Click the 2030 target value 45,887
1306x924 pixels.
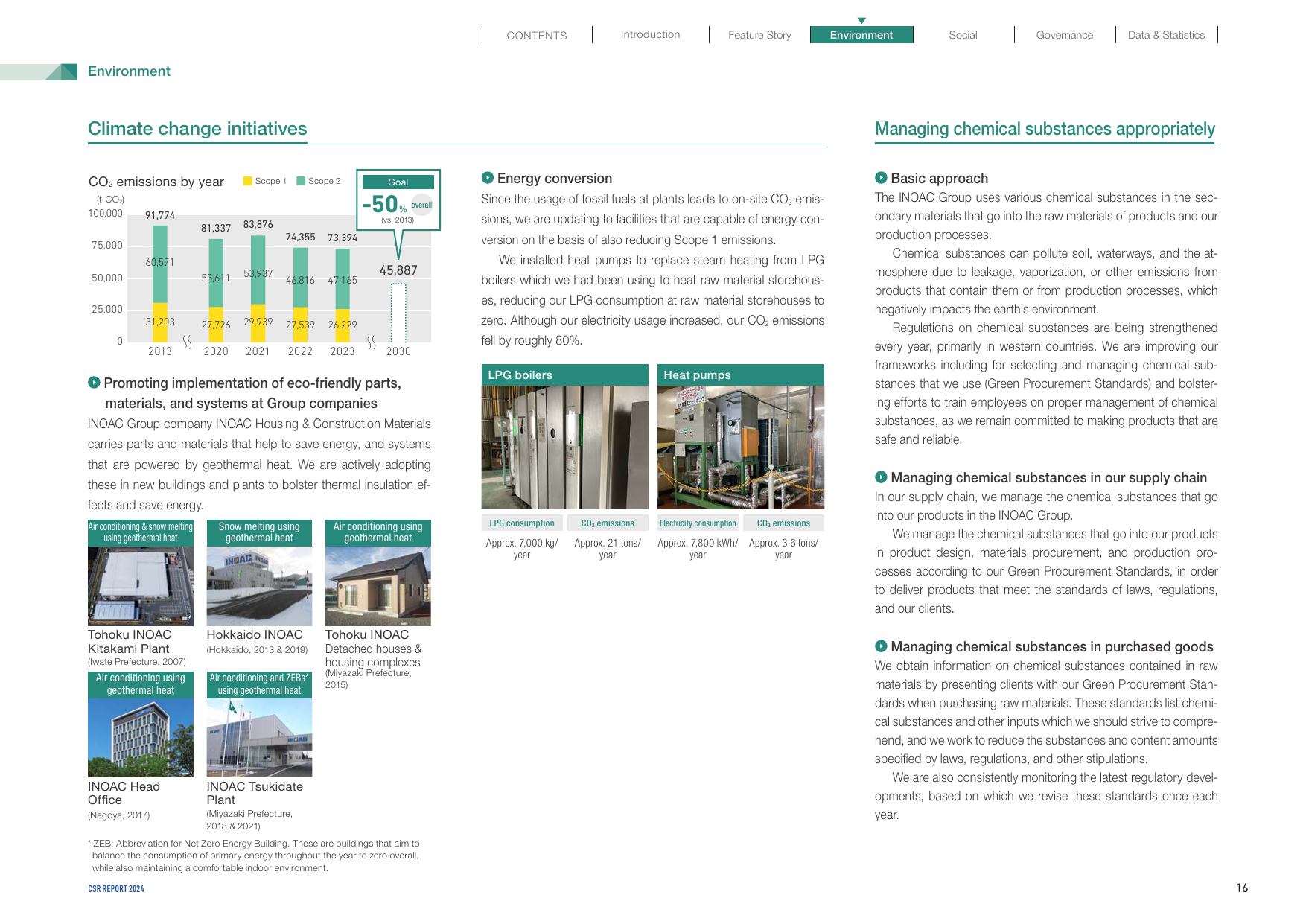[398, 270]
